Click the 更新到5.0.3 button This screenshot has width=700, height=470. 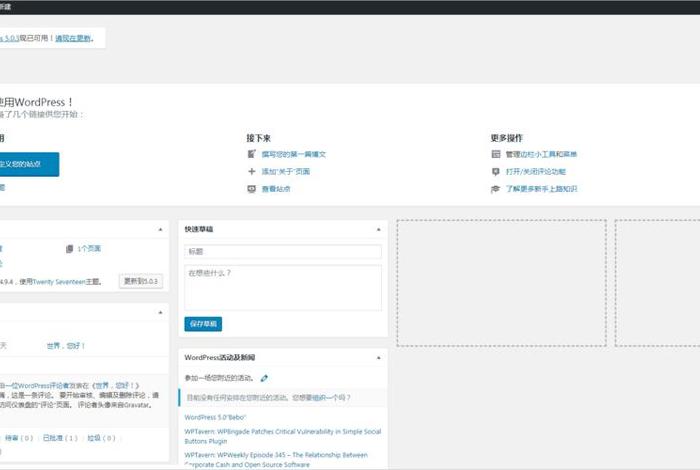click(141, 281)
